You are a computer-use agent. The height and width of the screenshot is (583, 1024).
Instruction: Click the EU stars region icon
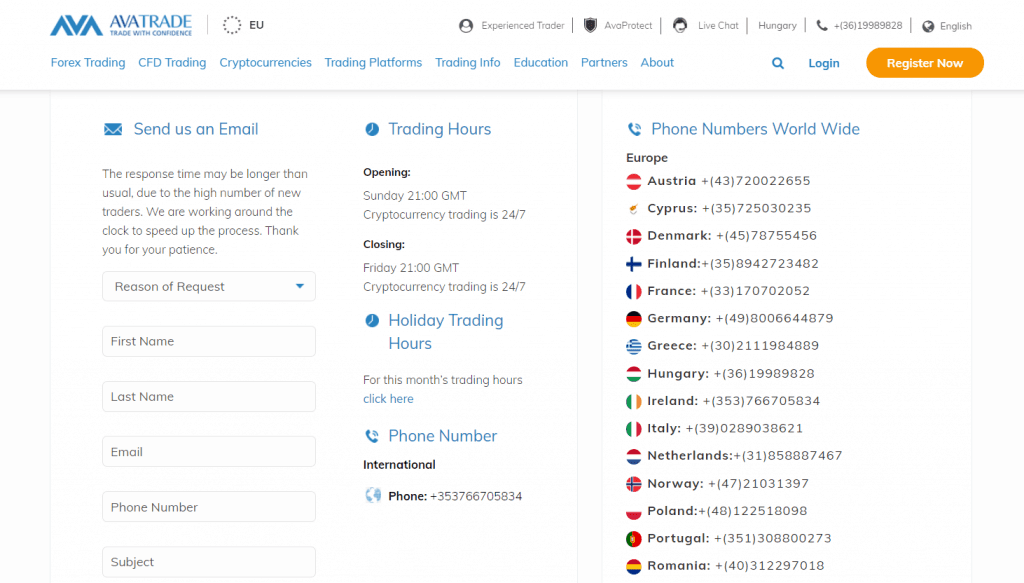pyautogui.click(x=232, y=25)
